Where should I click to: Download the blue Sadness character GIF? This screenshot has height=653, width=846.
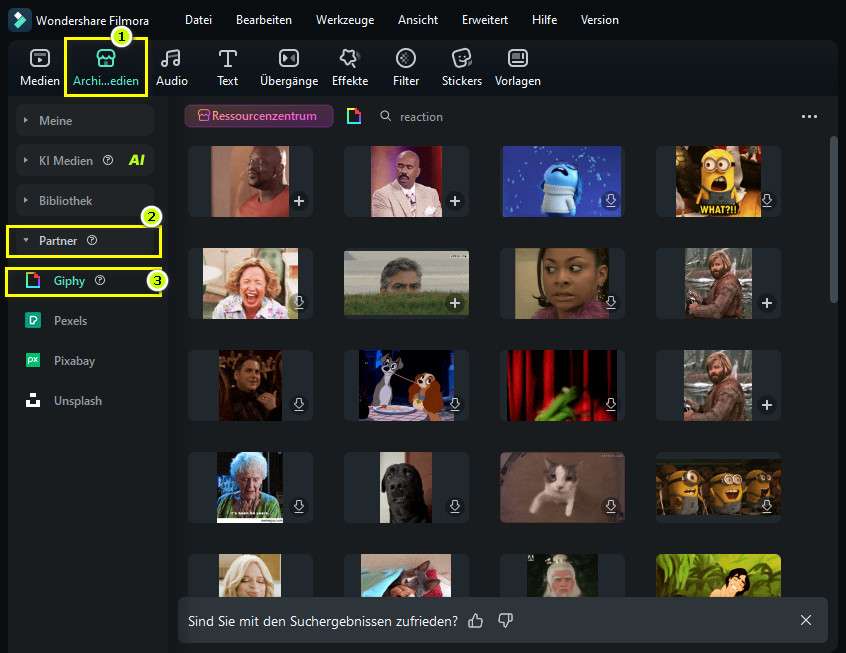(611, 201)
